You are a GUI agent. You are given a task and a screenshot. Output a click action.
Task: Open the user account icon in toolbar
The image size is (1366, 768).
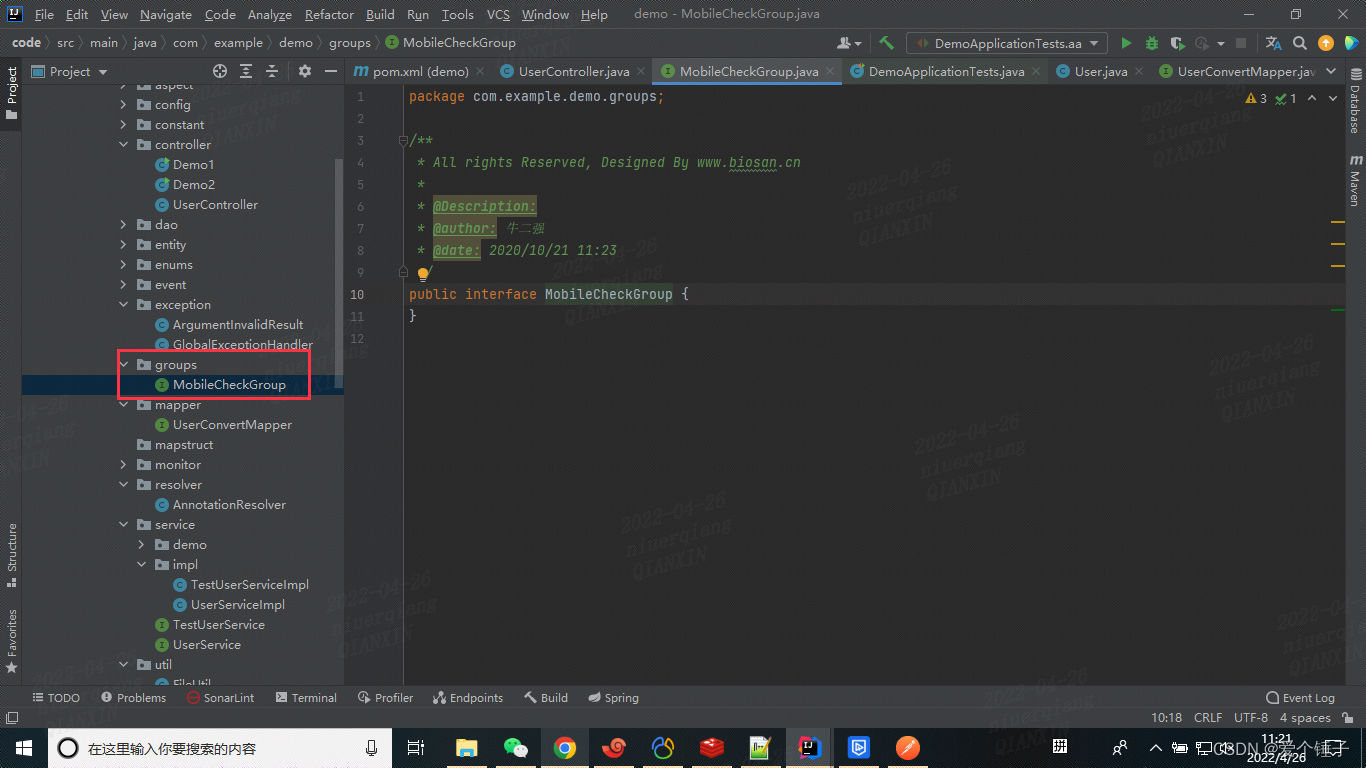(x=850, y=43)
